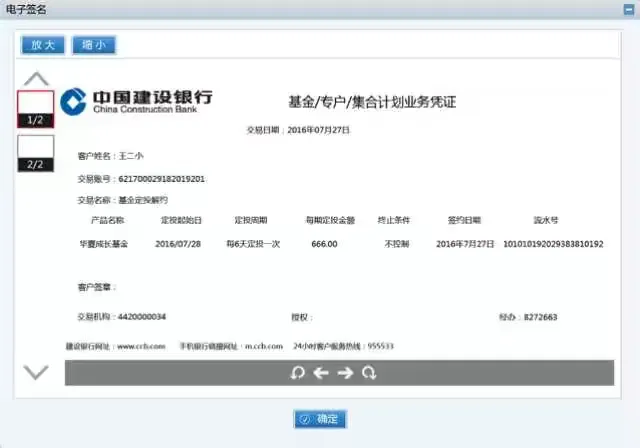The width and height of the screenshot is (640, 448).
Task: Open page thumbnail 2/2
Action: [x=36, y=153]
